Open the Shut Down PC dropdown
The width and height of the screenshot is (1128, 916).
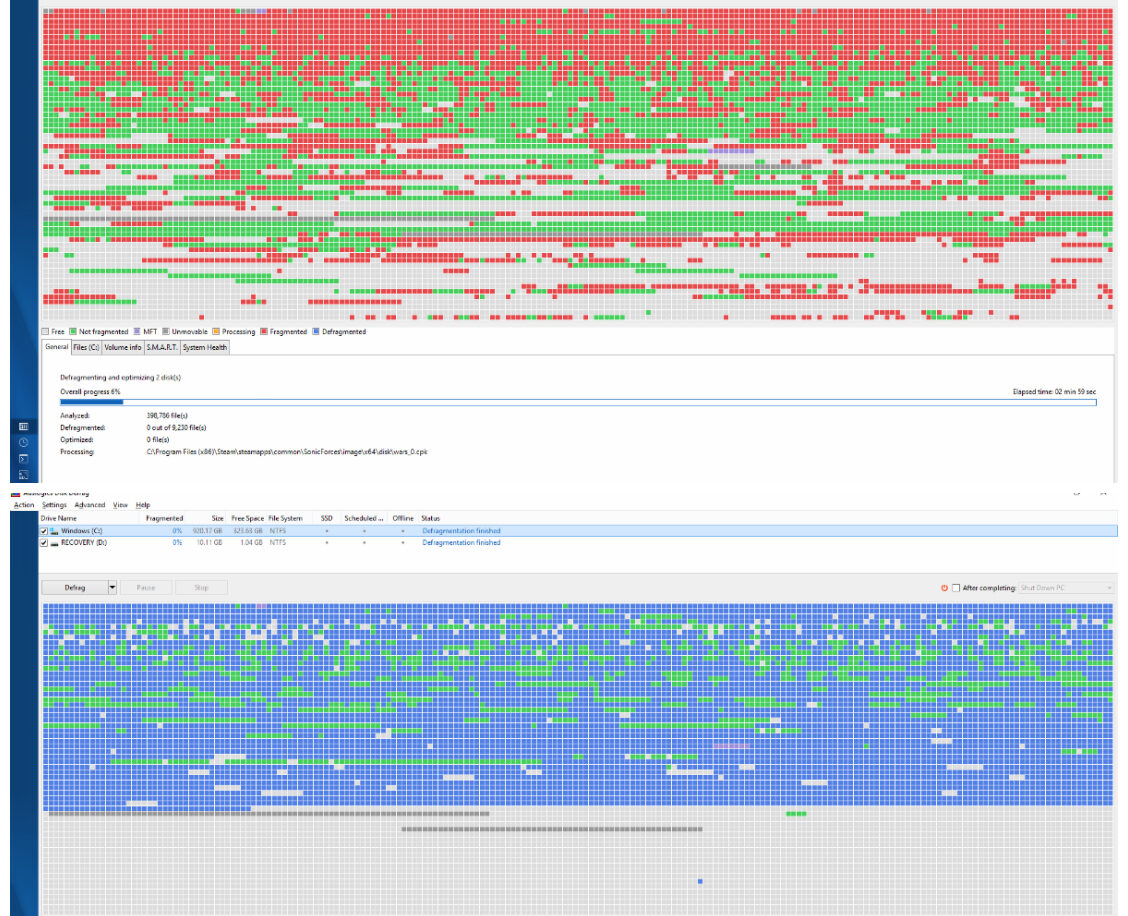click(x=1065, y=588)
